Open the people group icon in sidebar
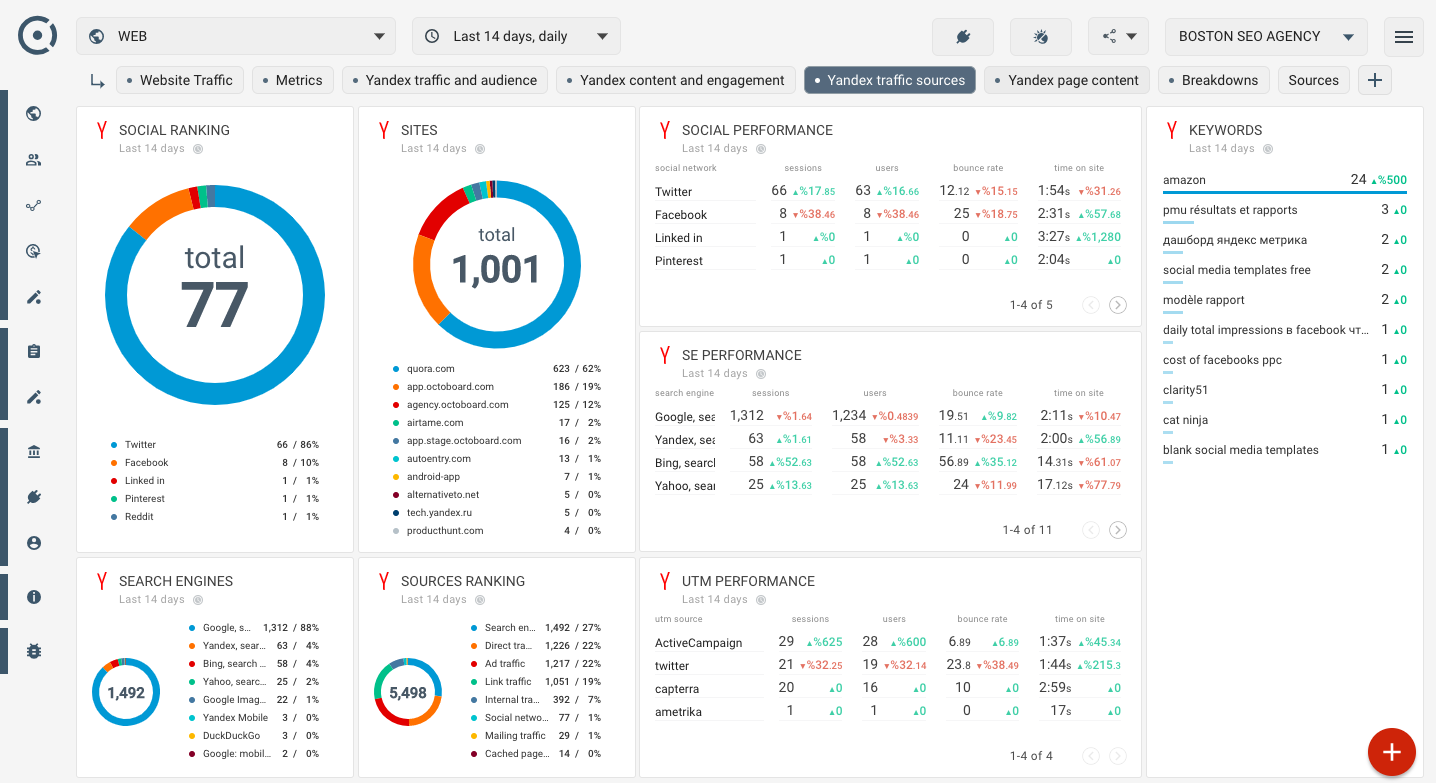Viewport: 1436px width, 783px height. (x=34, y=160)
